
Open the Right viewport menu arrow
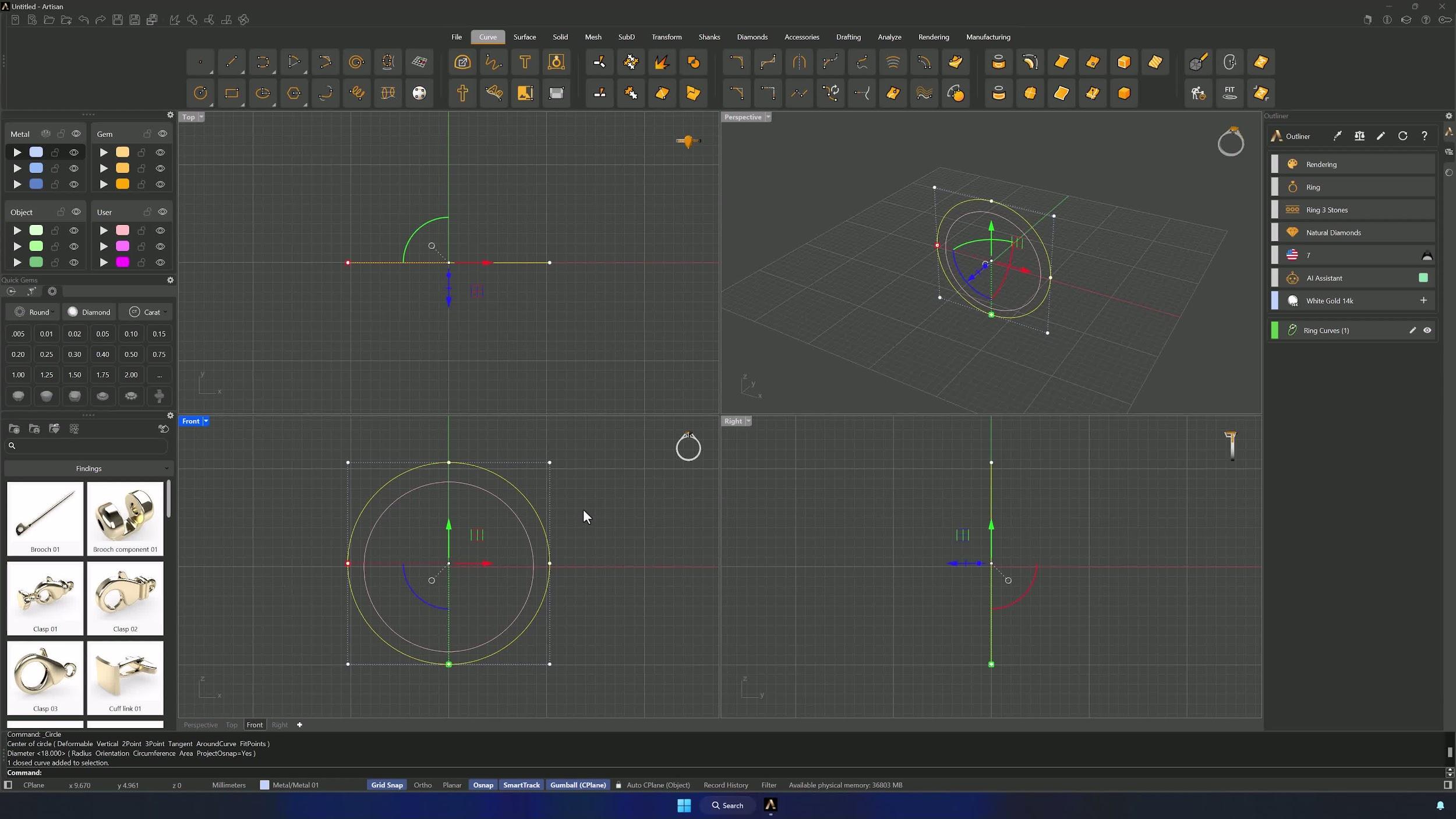pyautogui.click(x=748, y=421)
